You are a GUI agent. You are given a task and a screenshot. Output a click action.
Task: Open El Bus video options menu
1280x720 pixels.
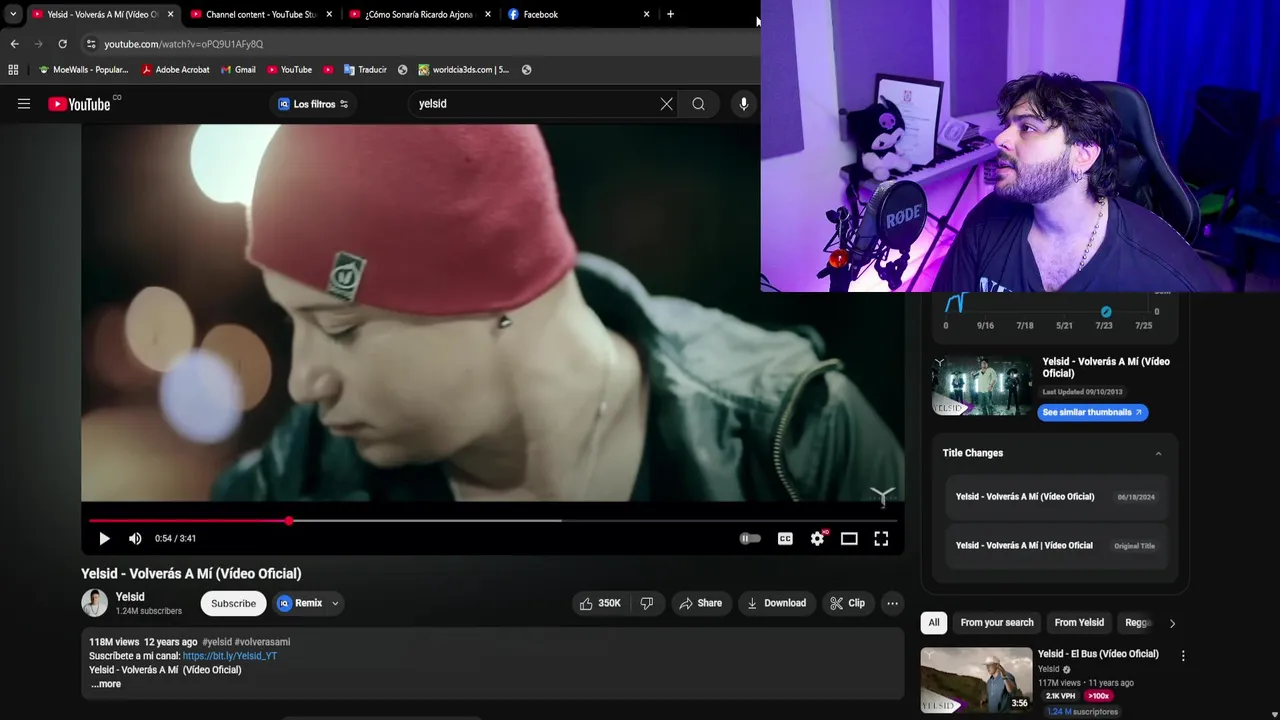1183,656
